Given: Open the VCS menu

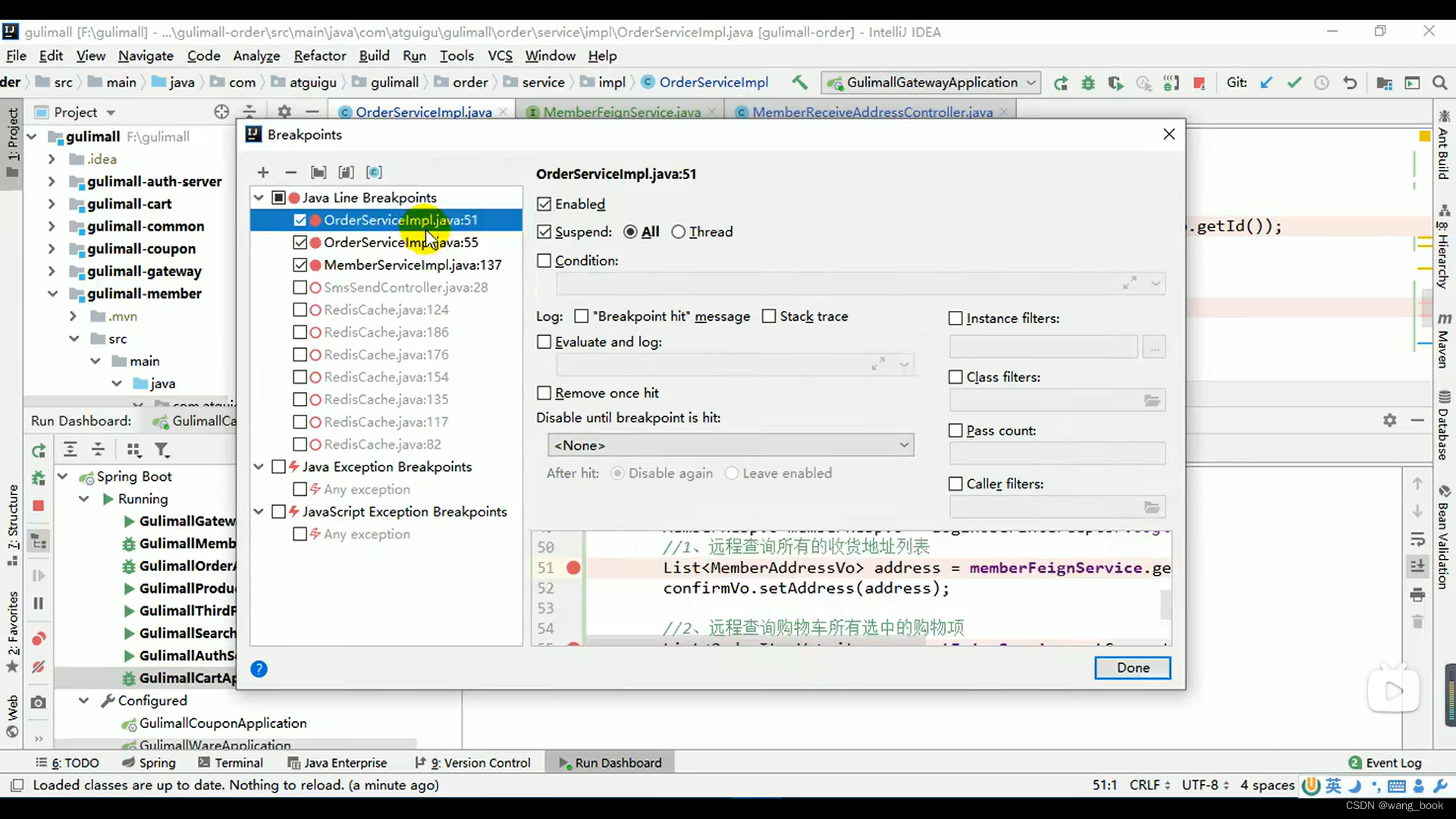Looking at the screenshot, I should pyautogui.click(x=500, y=55).
